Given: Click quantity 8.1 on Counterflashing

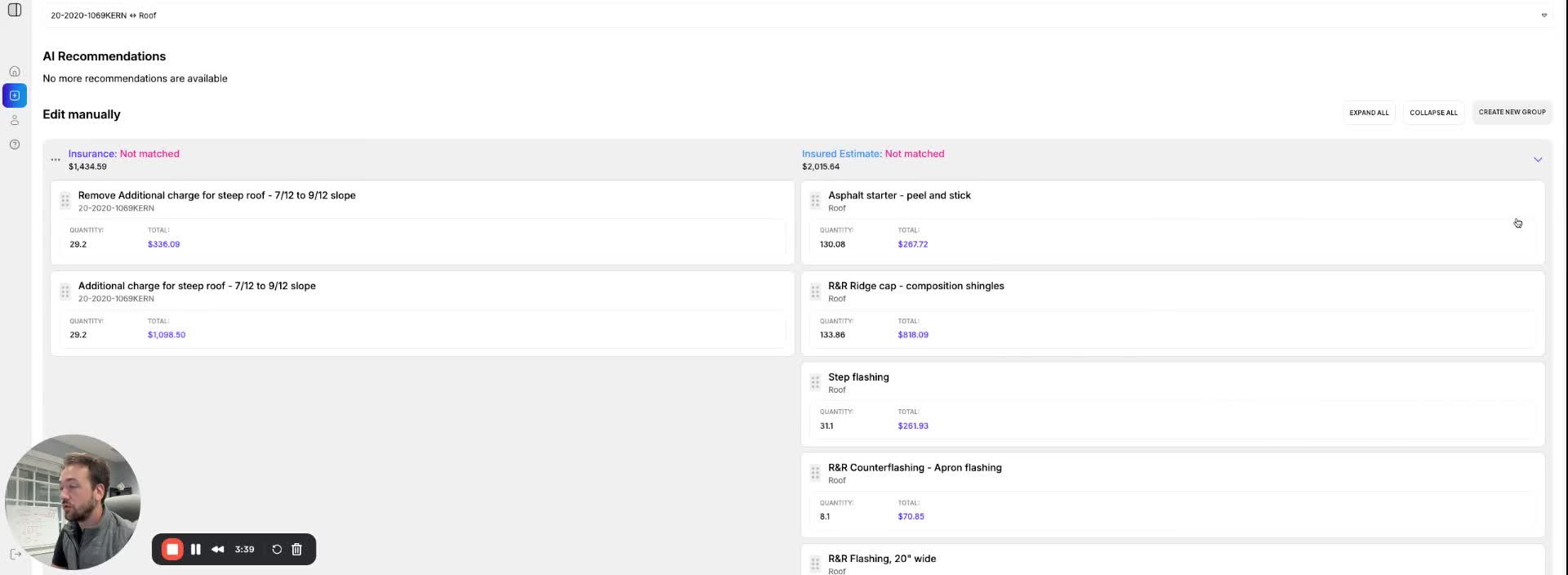Looking at the screenshot, I should tap(825, 516).
